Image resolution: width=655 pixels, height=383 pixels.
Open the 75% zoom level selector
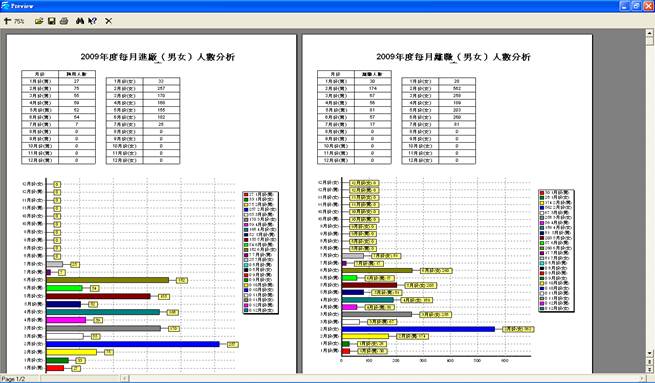(x=19, y=21)
